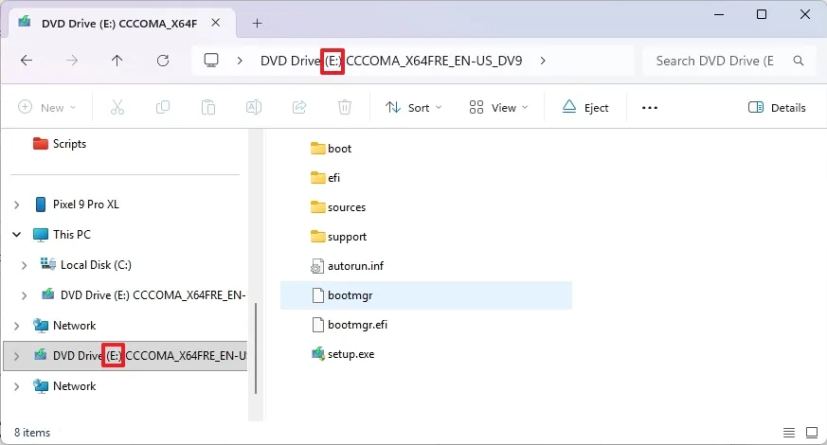Viewport: 827px width, 445px height.
Task: Go up one directory level
Action: [x=117, y=61]
